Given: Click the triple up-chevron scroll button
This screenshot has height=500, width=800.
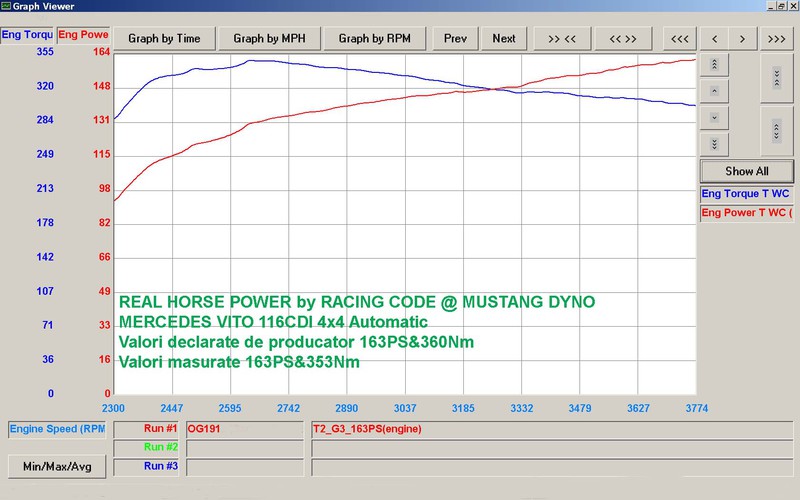Looking at the screenshot, I should tap(714, 65).
